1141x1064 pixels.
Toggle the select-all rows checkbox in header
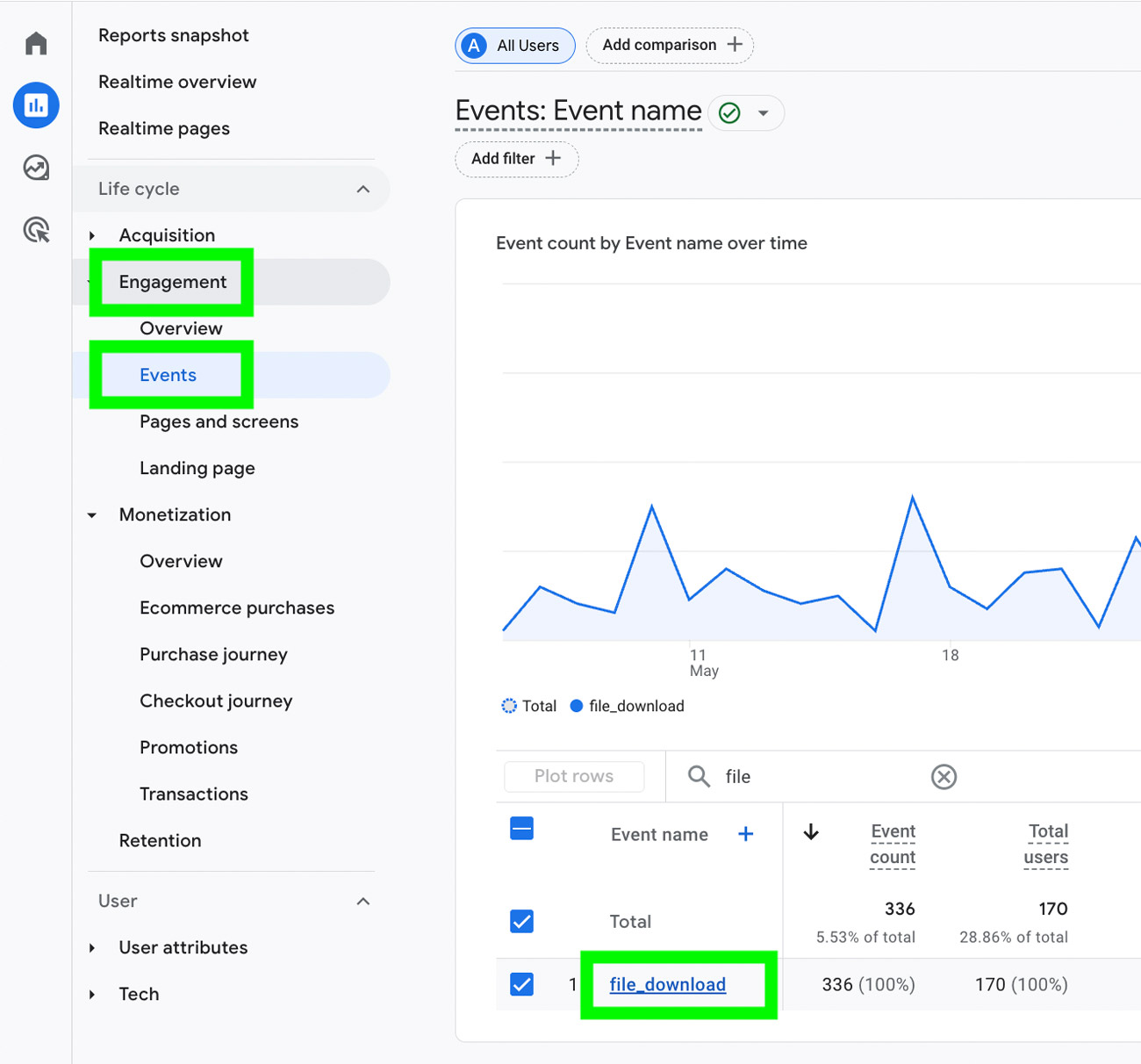coord(521,829)
